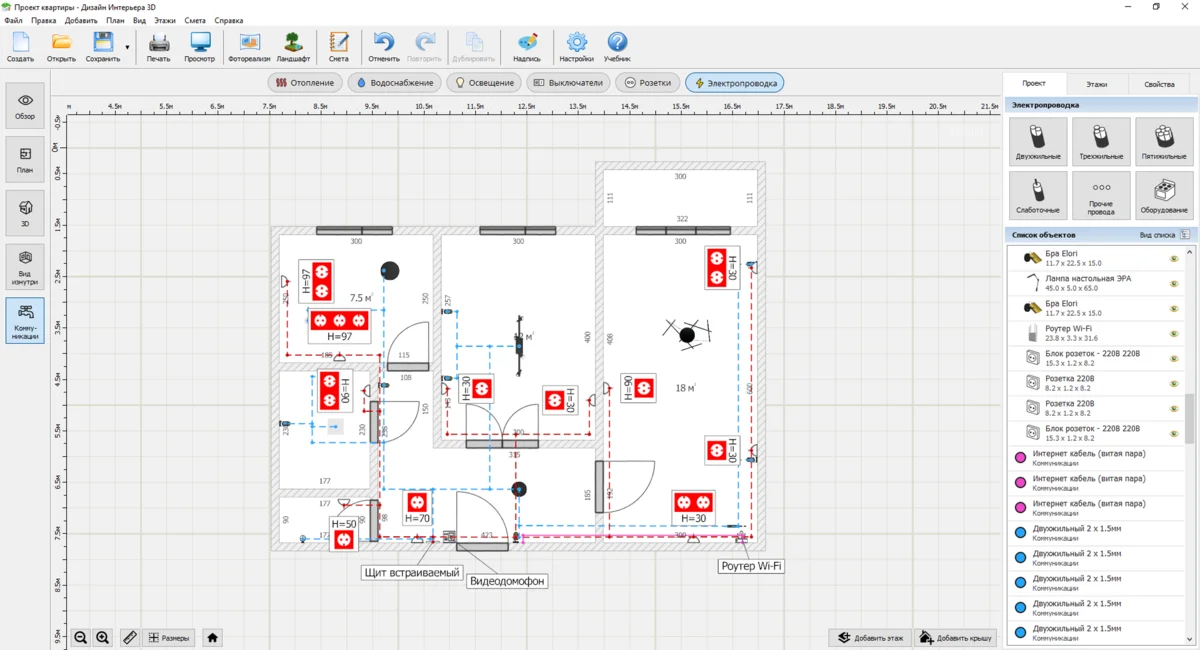Redo the action with Повторить
This screenshot has height=650, width=1200.
(x=425, y=46)
